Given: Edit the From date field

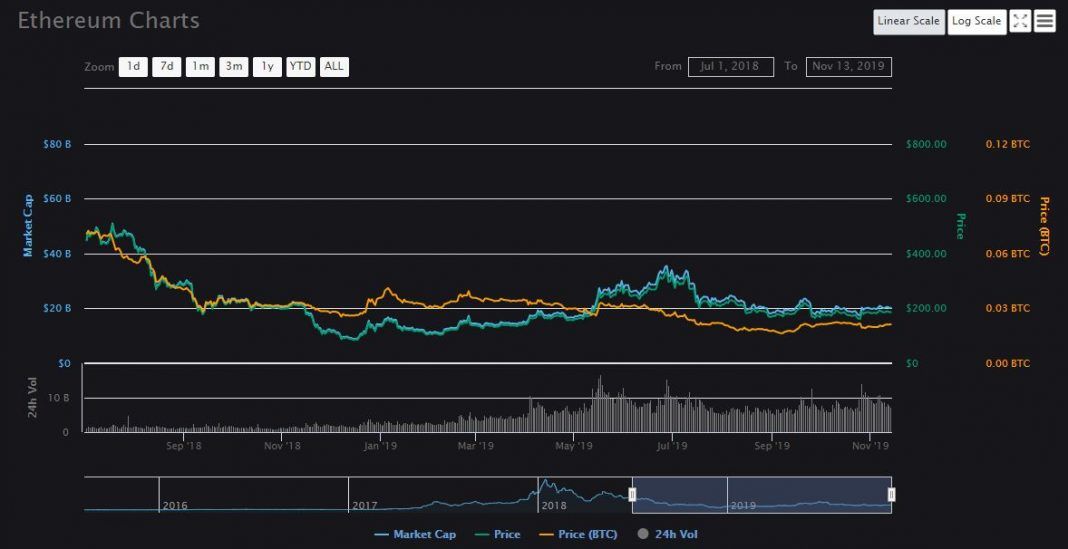Looking at the screenshot, I should (x=731, y=67).
